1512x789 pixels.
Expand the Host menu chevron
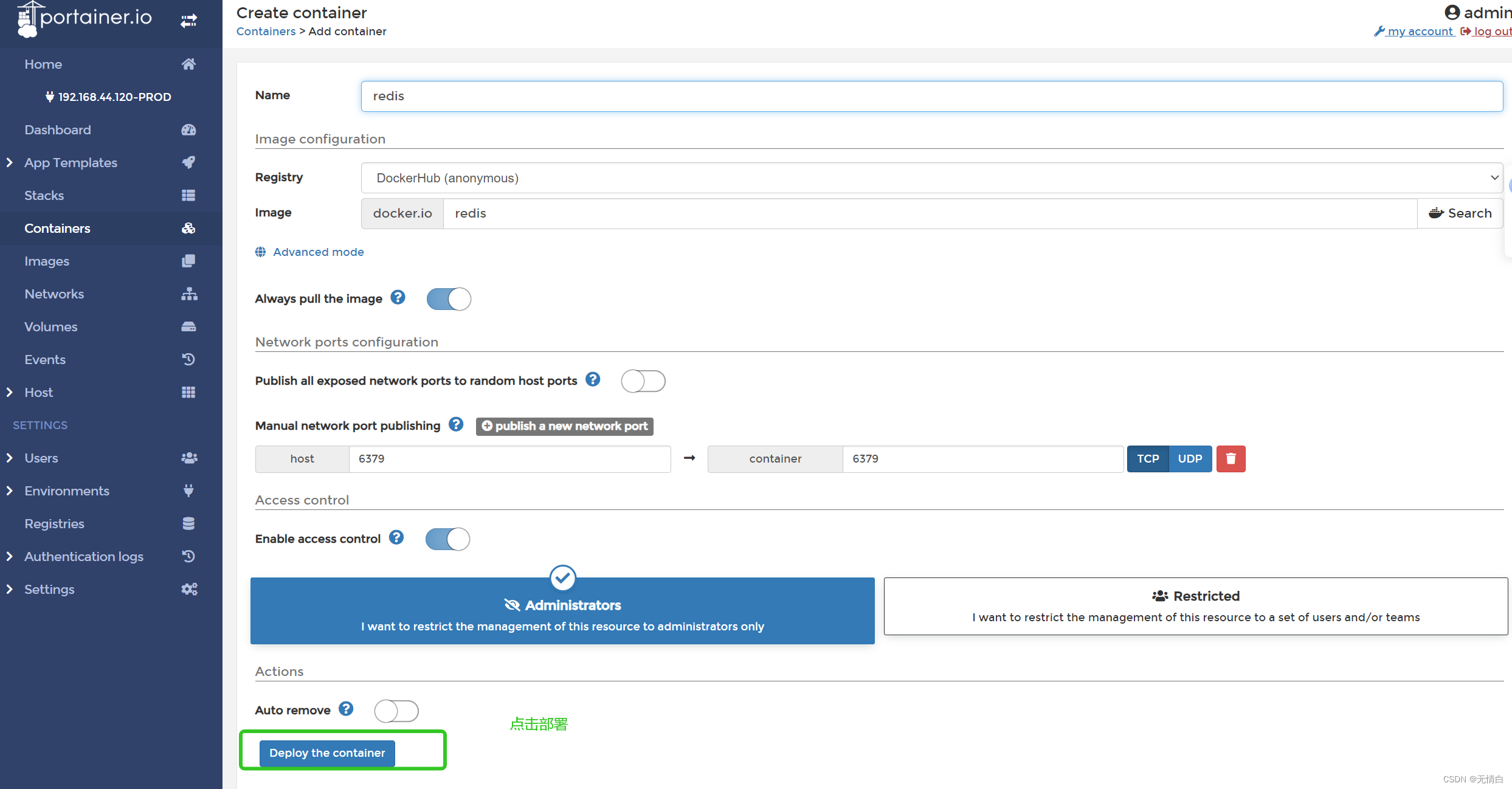point(9,392)
